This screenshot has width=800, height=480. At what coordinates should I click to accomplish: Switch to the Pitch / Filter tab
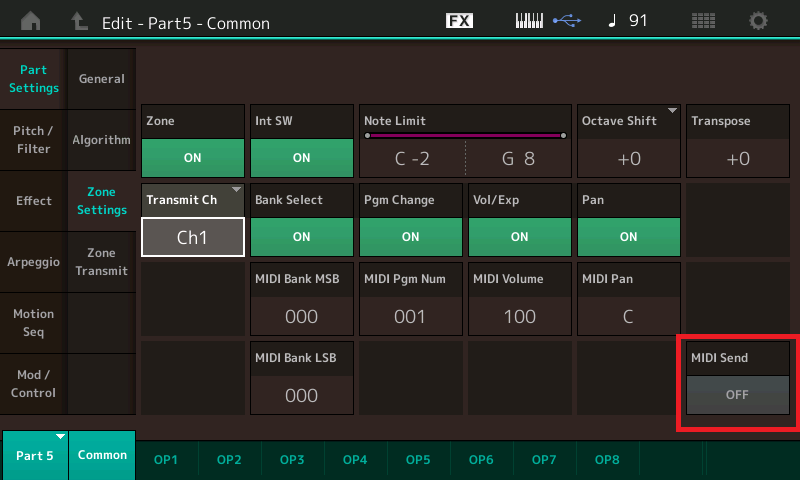click(33, 140)
